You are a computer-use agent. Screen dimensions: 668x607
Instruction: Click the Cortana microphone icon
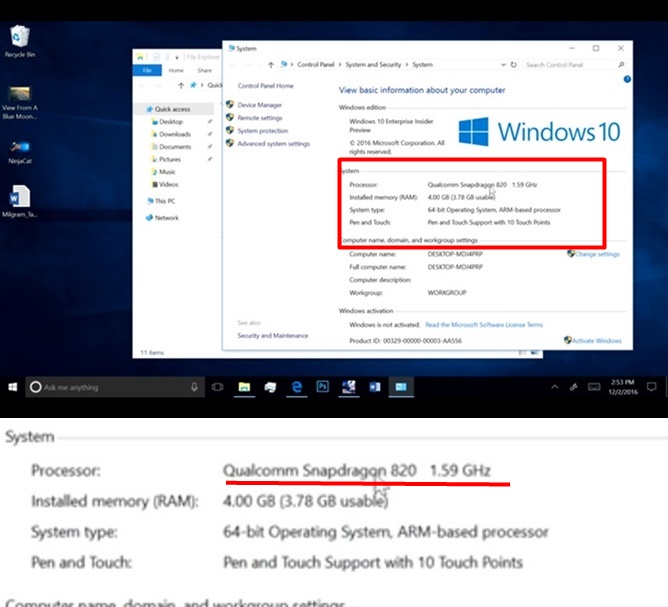click(194, 387)
